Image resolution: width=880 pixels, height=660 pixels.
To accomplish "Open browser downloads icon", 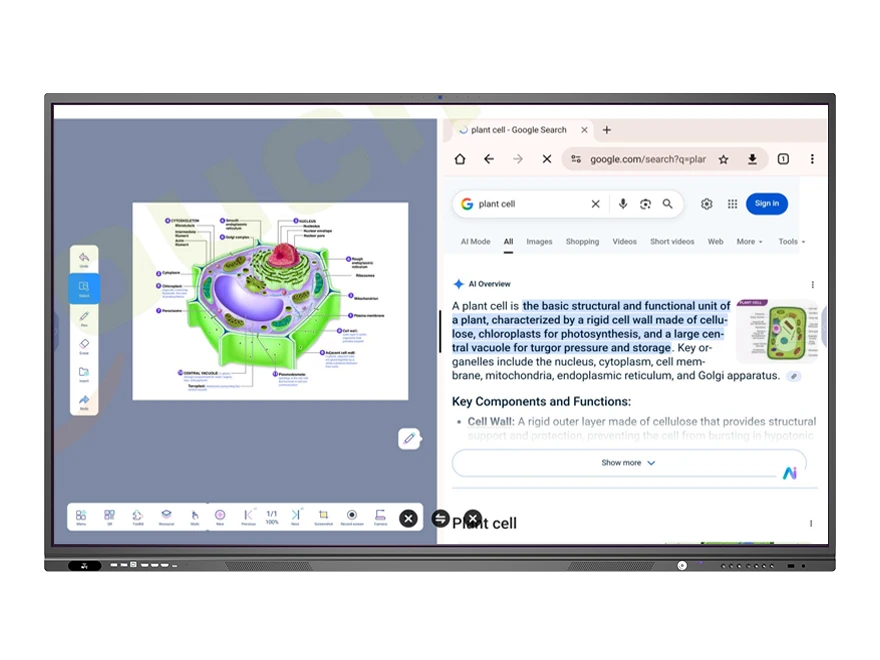I will coord(752,159).
